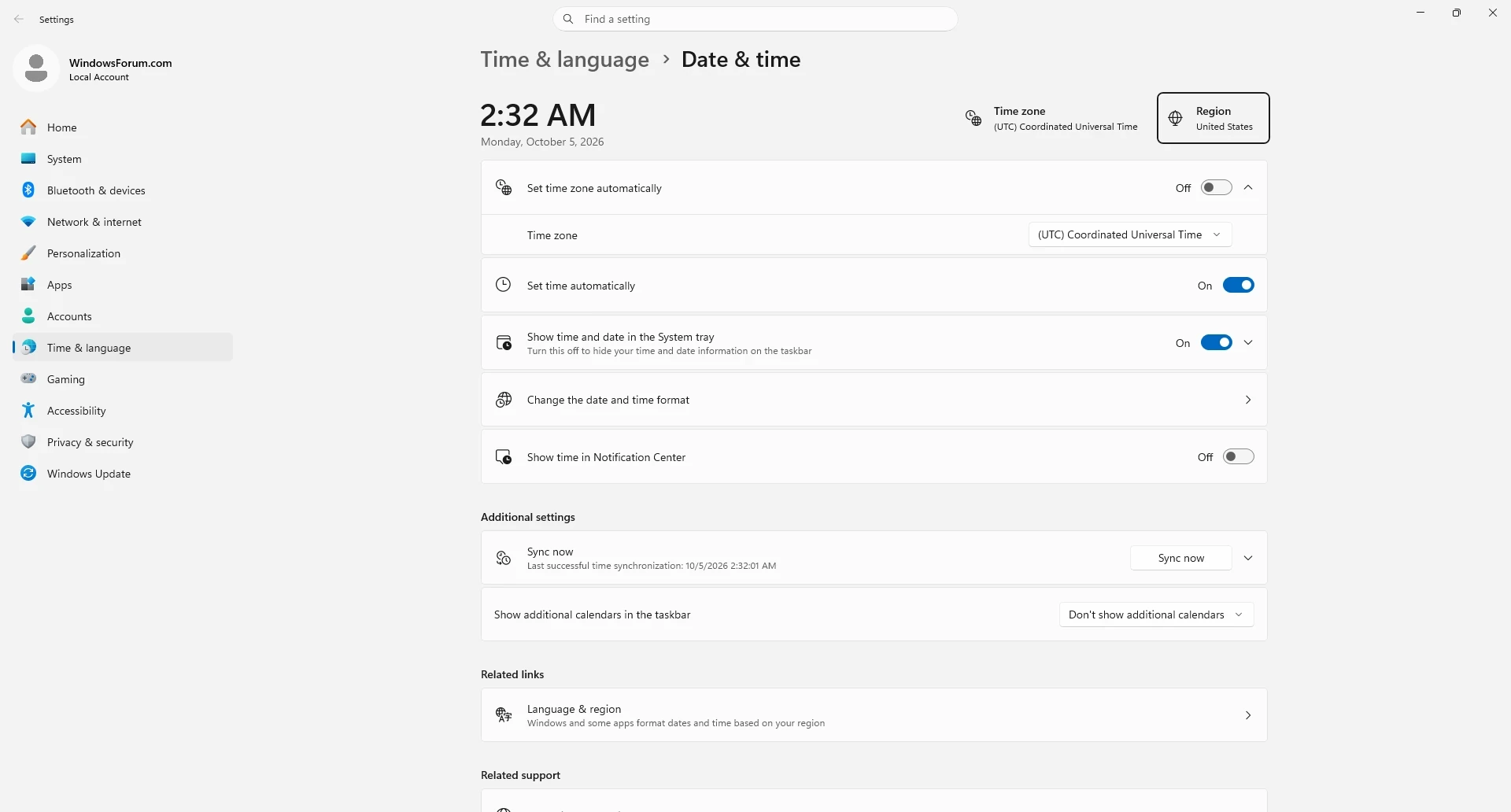The width and height of the screenshot is (1511, 812).
Task: Click the Sync now button
Action: (x=1180, y=558)
